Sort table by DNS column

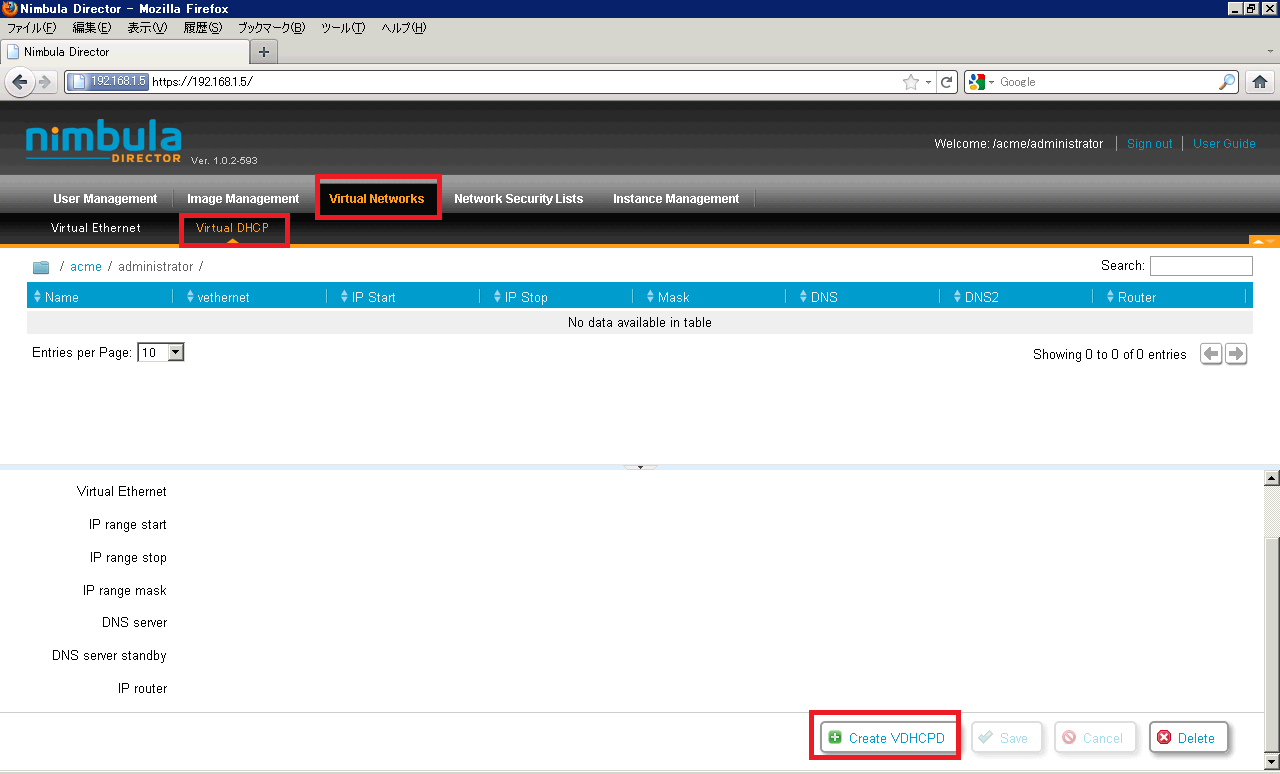863,297
